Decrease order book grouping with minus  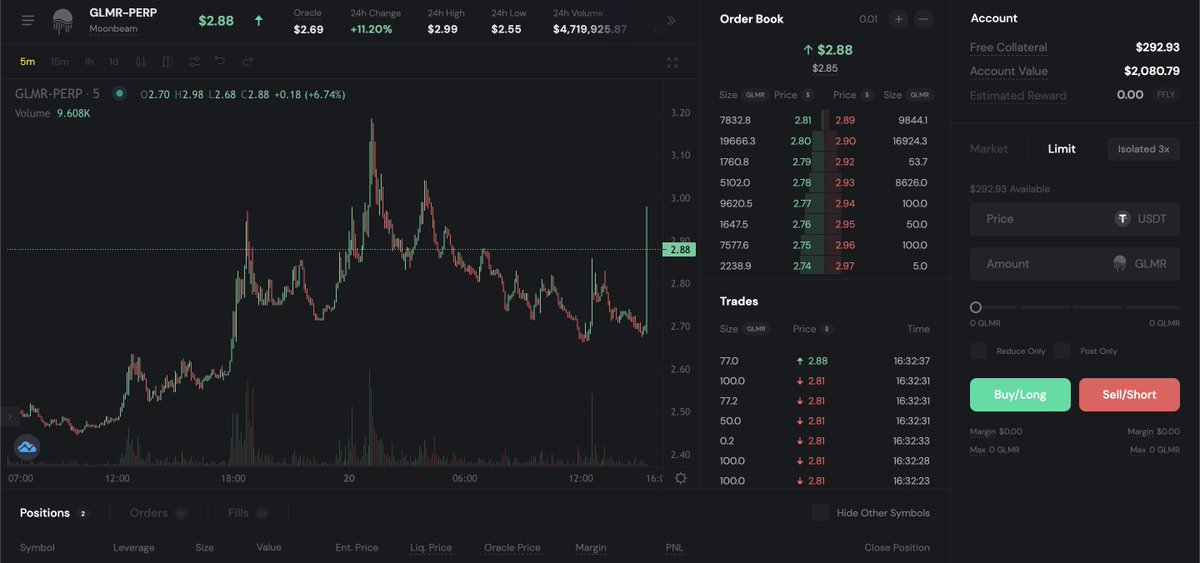pyautogui.click(x=924, y=19)
